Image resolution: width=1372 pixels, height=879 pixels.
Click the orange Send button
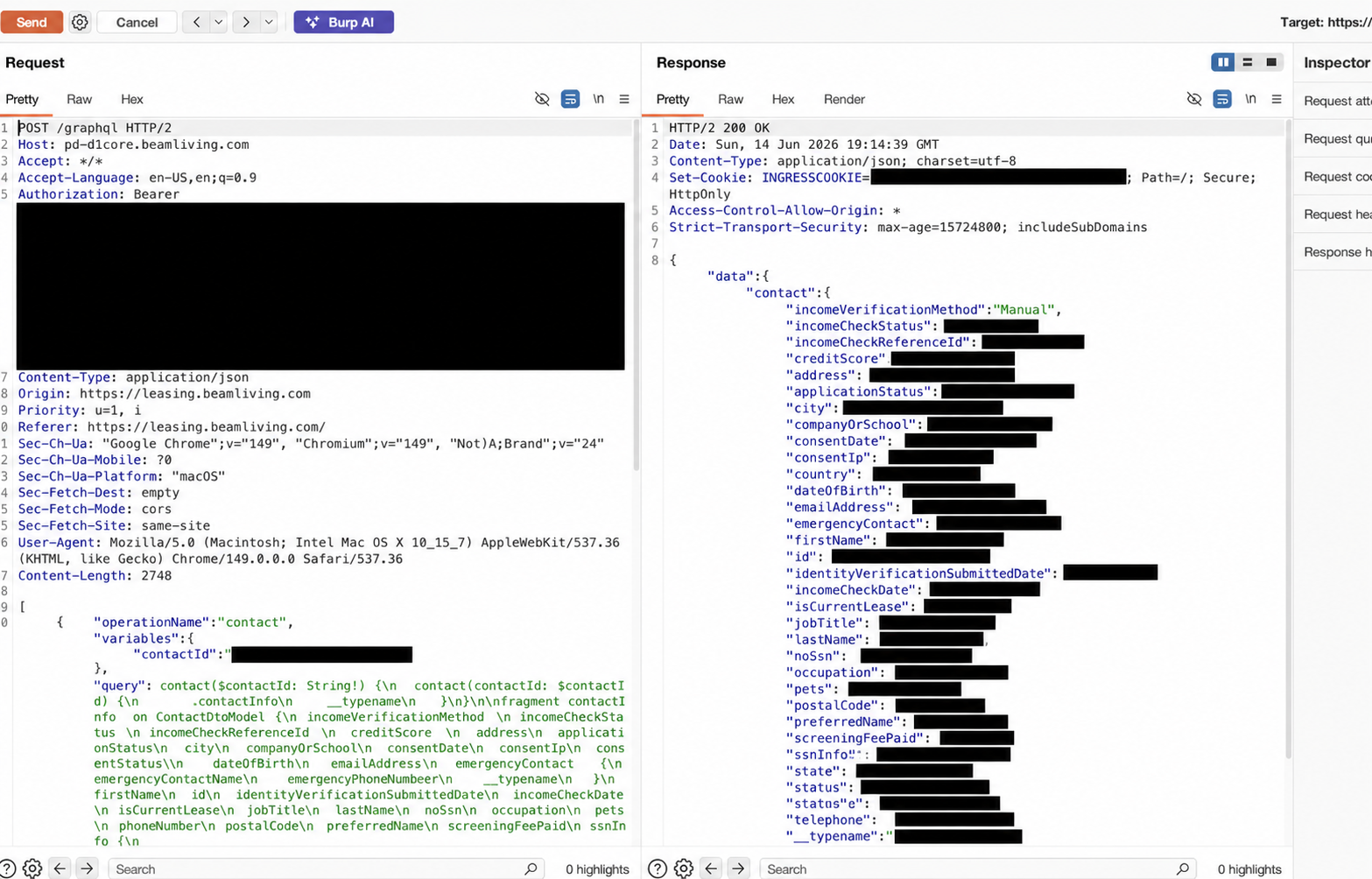point(32,22)
